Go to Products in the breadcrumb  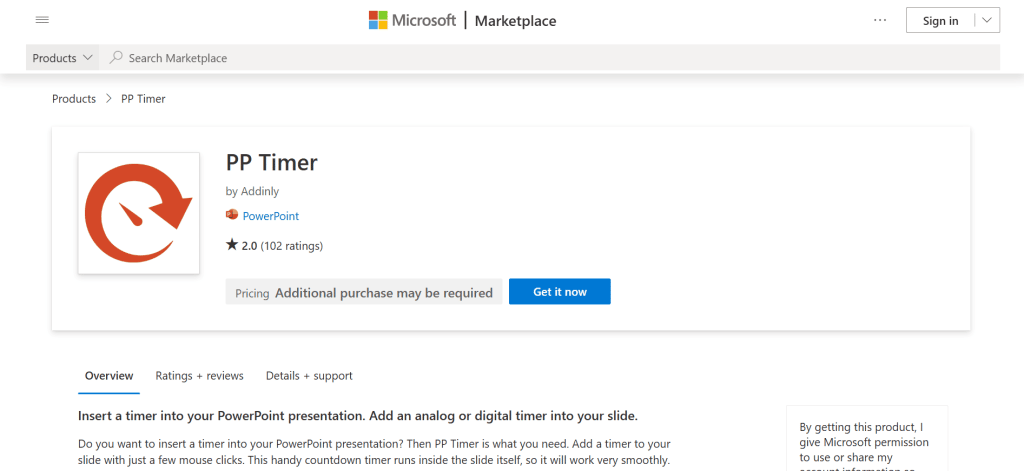74,99
